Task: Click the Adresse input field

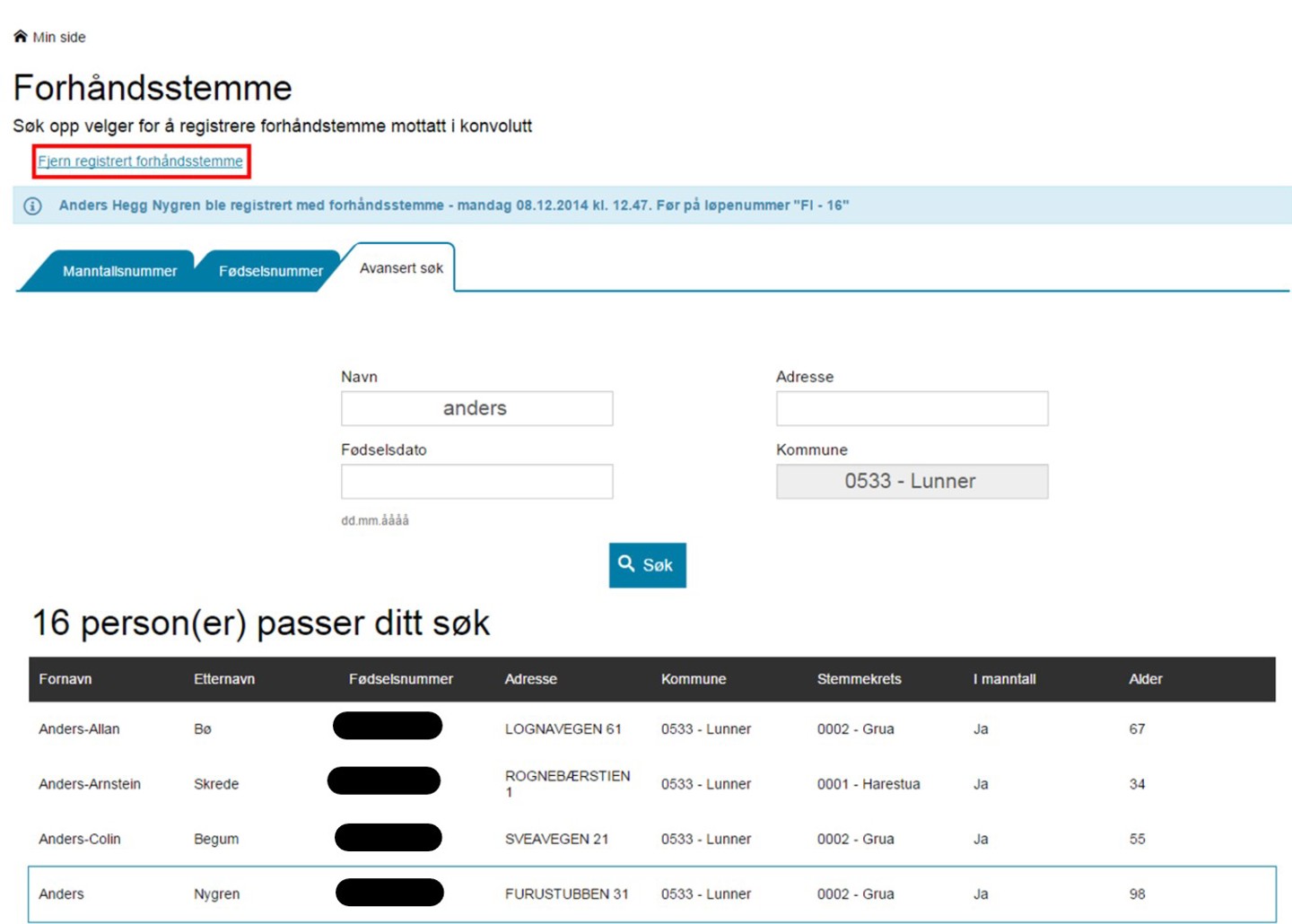Action: [x=912, y=409]
